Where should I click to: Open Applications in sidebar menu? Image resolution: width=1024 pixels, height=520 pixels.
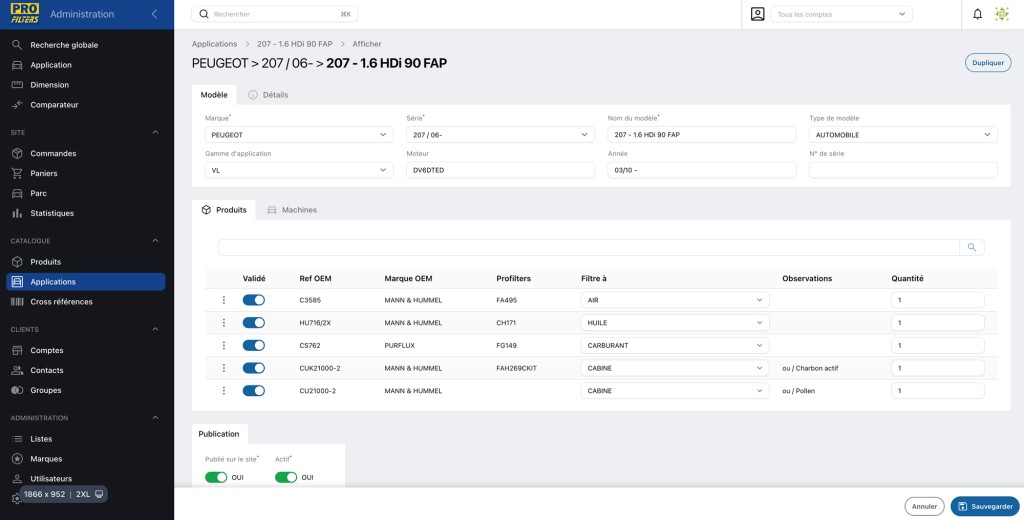(86, 282)
